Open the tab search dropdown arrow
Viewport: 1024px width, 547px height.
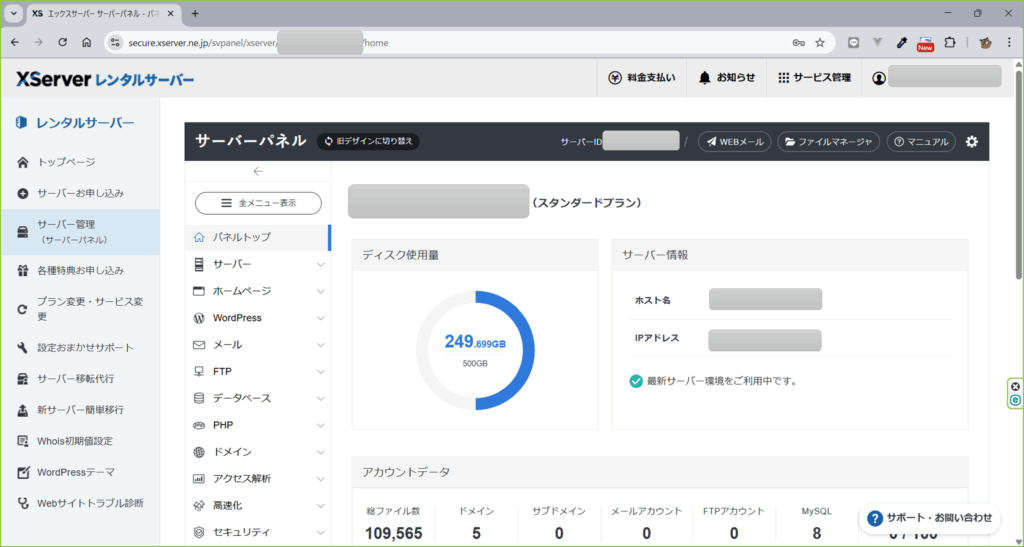tap(14, 13)
